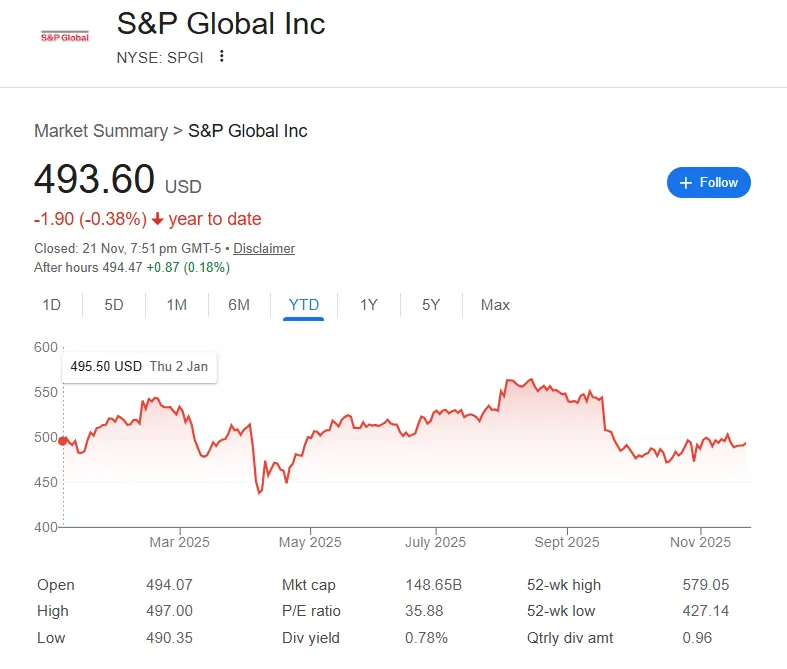Click the Market Summary breadcrumb

click(x=100, y=131)
